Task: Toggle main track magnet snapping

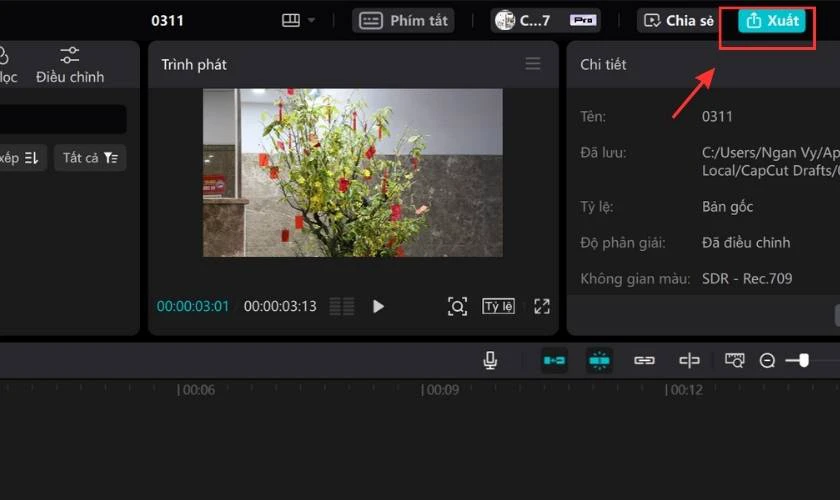Action: [554, 361]
